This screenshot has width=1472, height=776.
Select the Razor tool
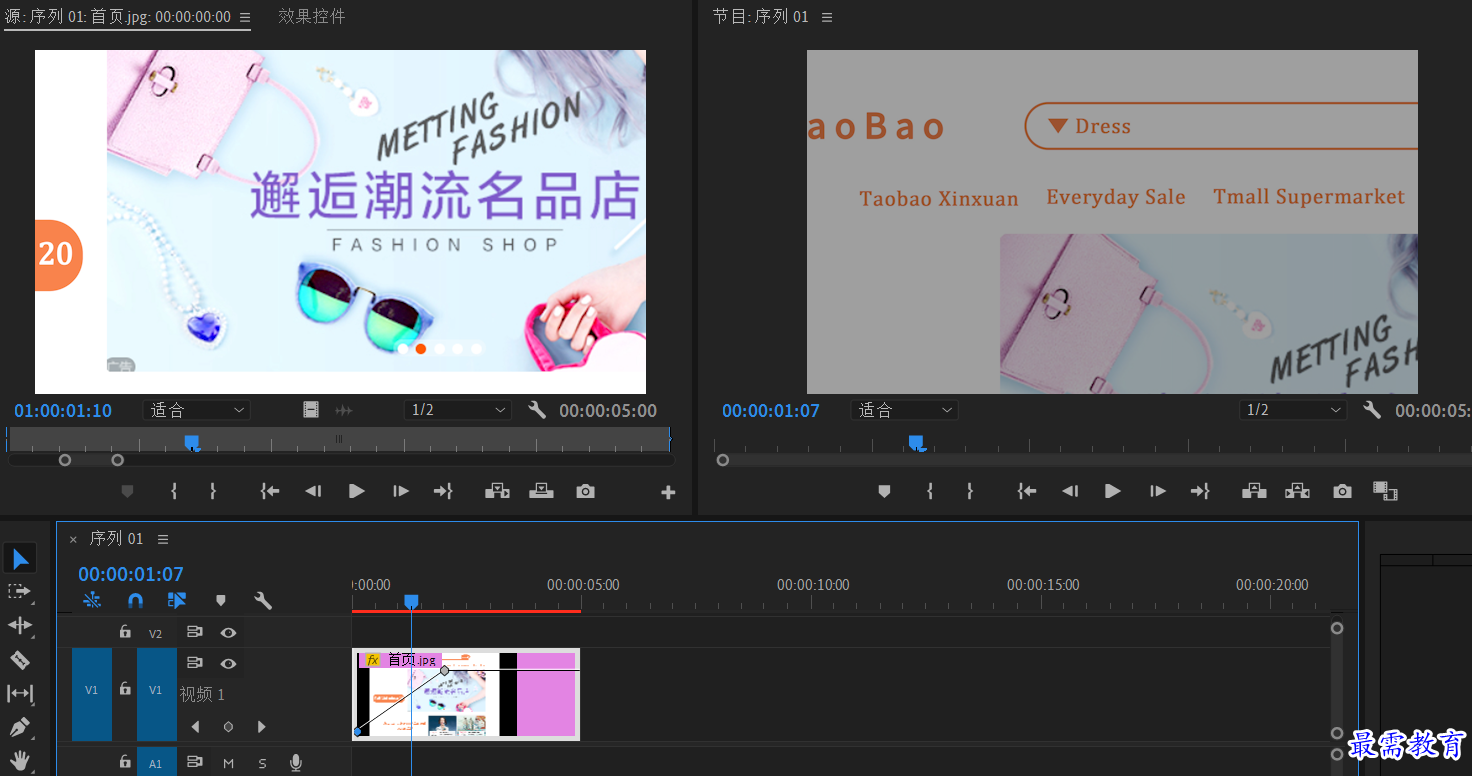pos(20,659)
